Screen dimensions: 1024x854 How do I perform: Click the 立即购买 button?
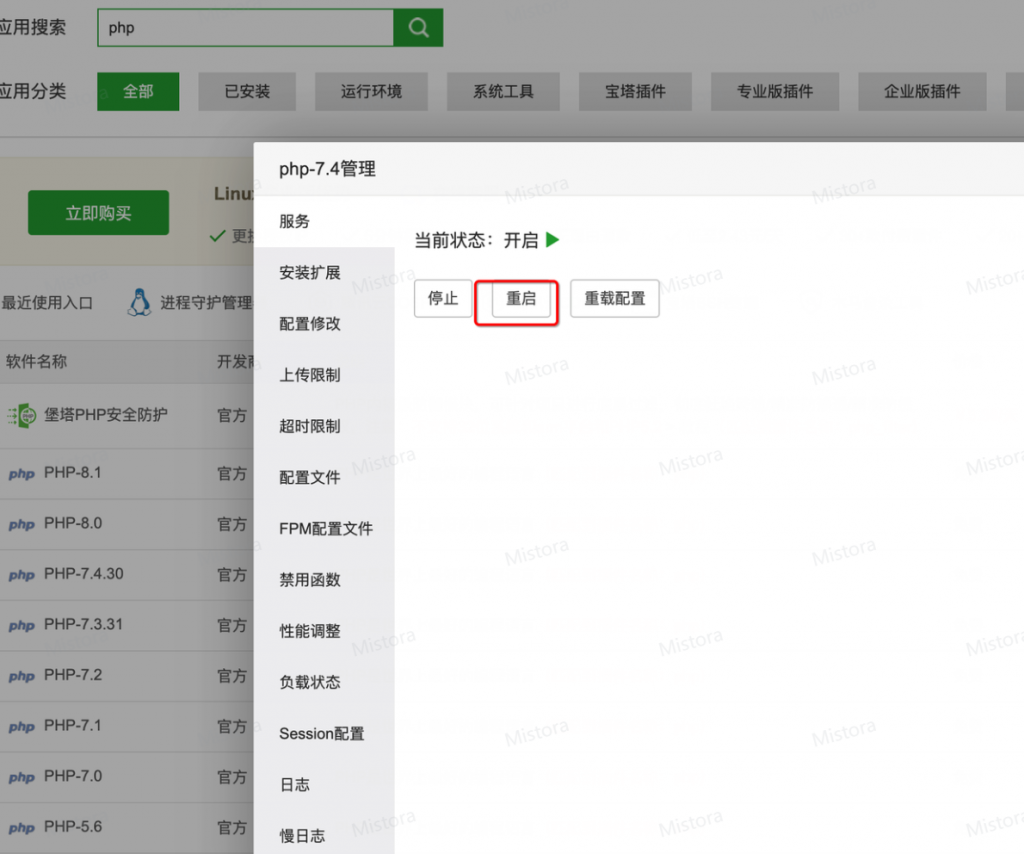point(99,213)
